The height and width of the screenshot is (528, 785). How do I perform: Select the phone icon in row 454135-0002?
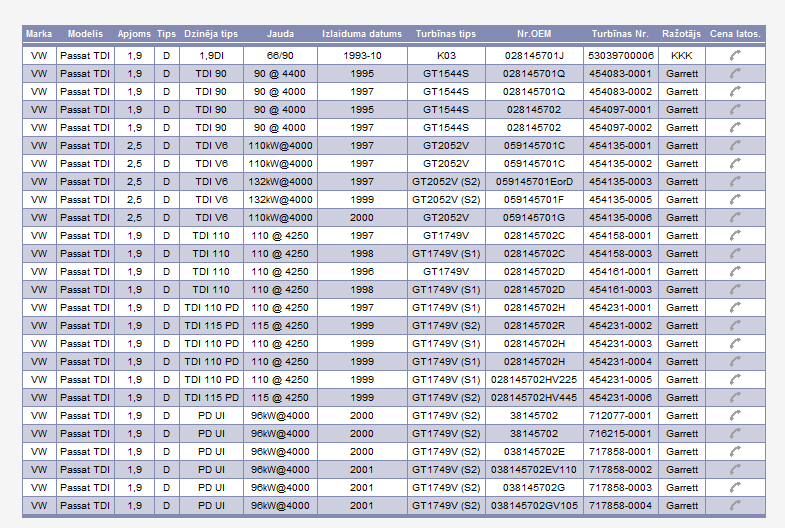[x=735, y=164]
